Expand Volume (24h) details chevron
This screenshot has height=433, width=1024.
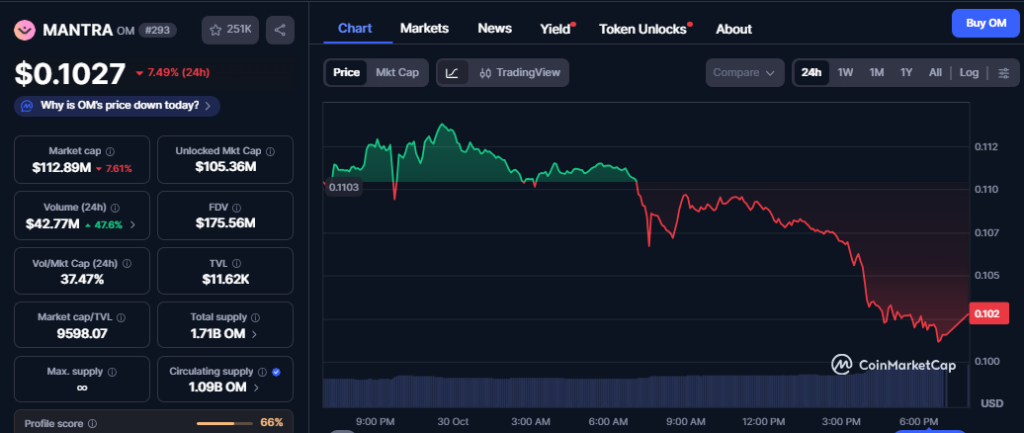click(x=133, y=225)
